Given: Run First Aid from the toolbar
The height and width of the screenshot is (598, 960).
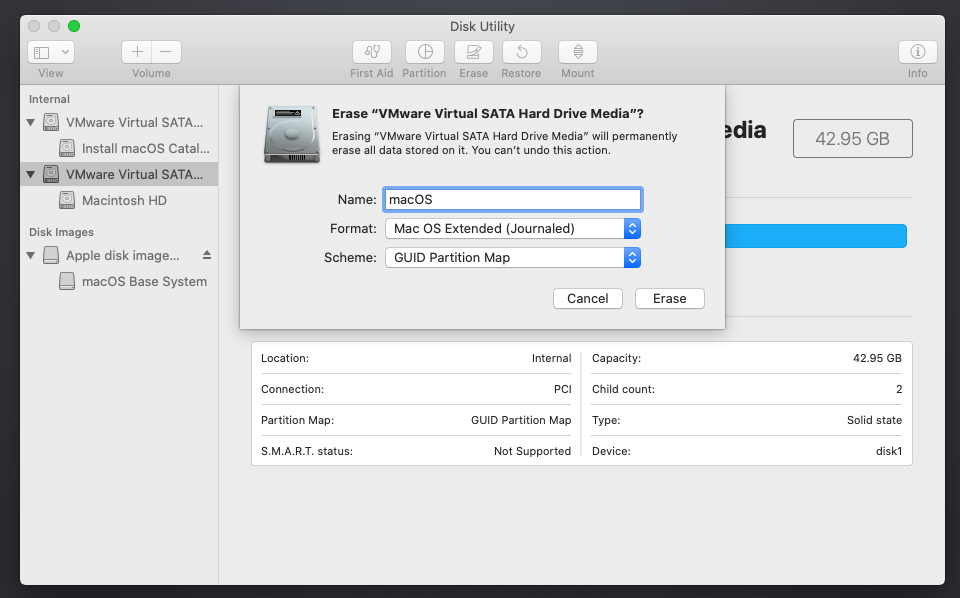Looking at the screenshot, I should tap(371, 52).
